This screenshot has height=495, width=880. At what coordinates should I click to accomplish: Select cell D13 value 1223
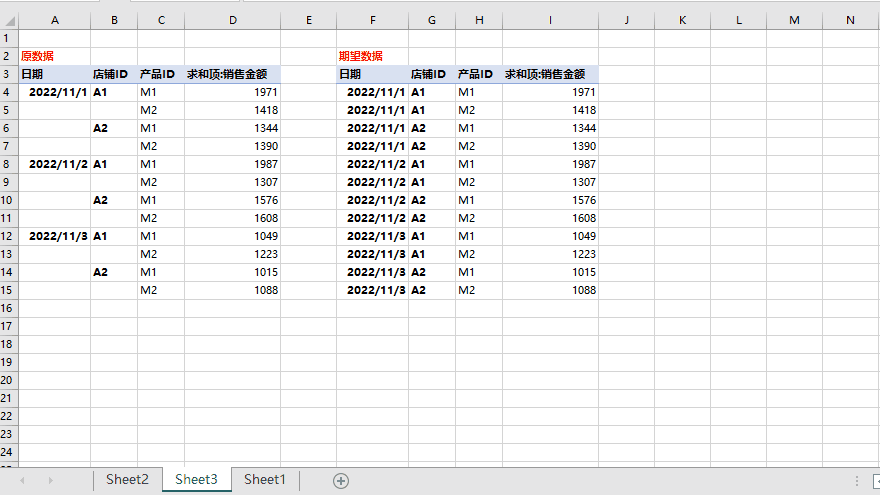pos(232,254)
